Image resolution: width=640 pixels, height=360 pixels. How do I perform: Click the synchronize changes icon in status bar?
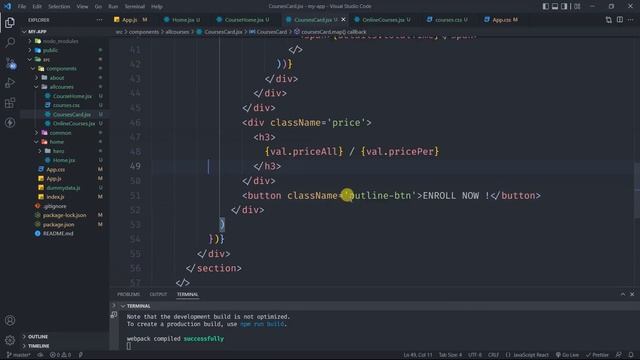click(40, 355)
